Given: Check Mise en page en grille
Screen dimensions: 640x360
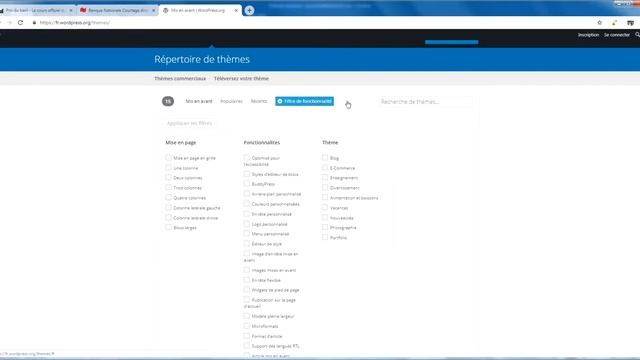Looking at the screenshot, I should [x=168, y=158].
